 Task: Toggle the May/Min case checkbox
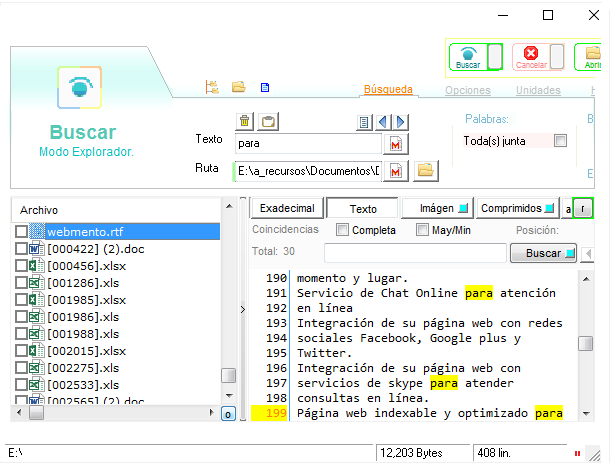point(422,231)
